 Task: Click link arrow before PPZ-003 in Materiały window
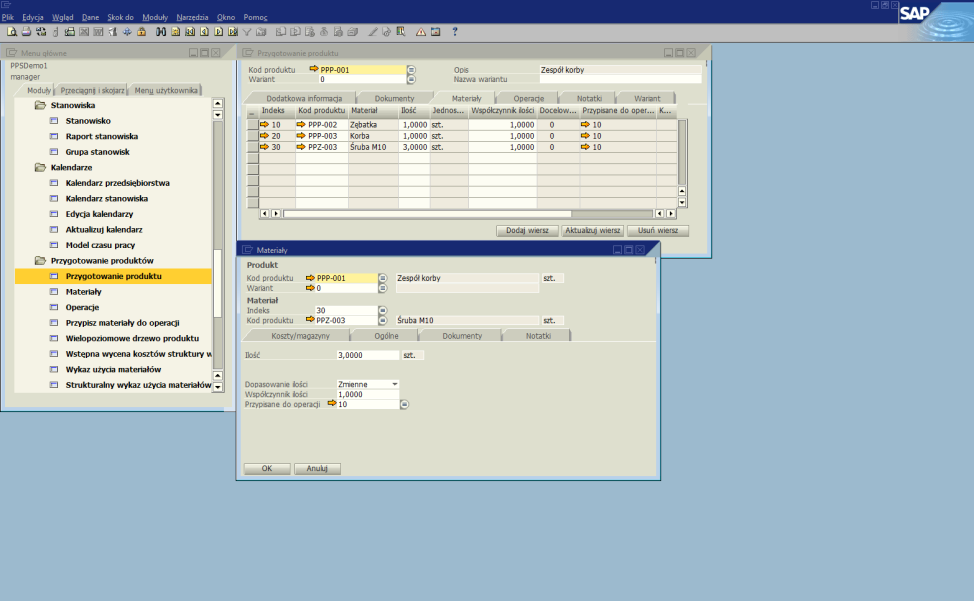(x=310, y=320)
